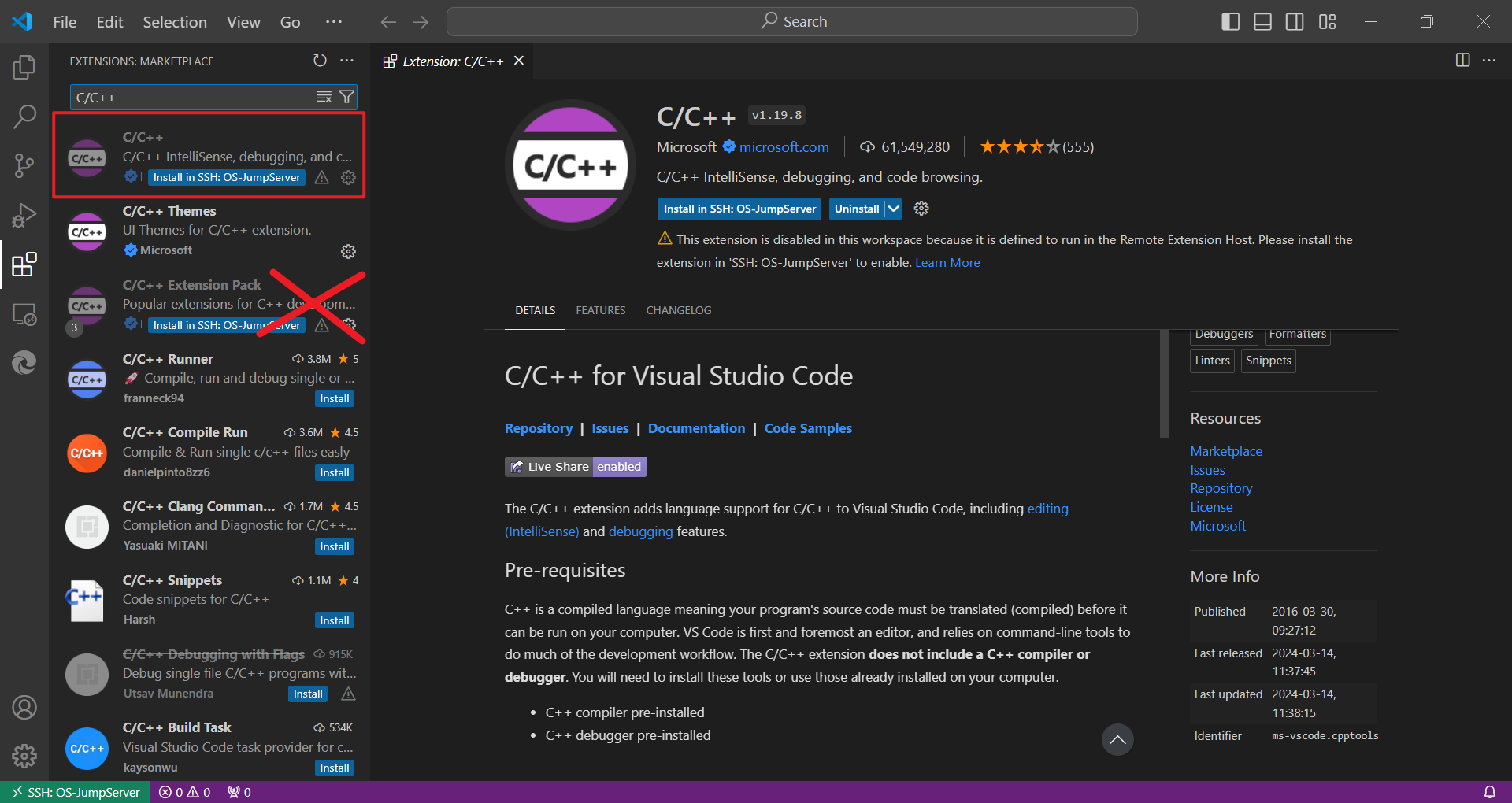Switch to the CHANGELOG tab

point(678,310)
